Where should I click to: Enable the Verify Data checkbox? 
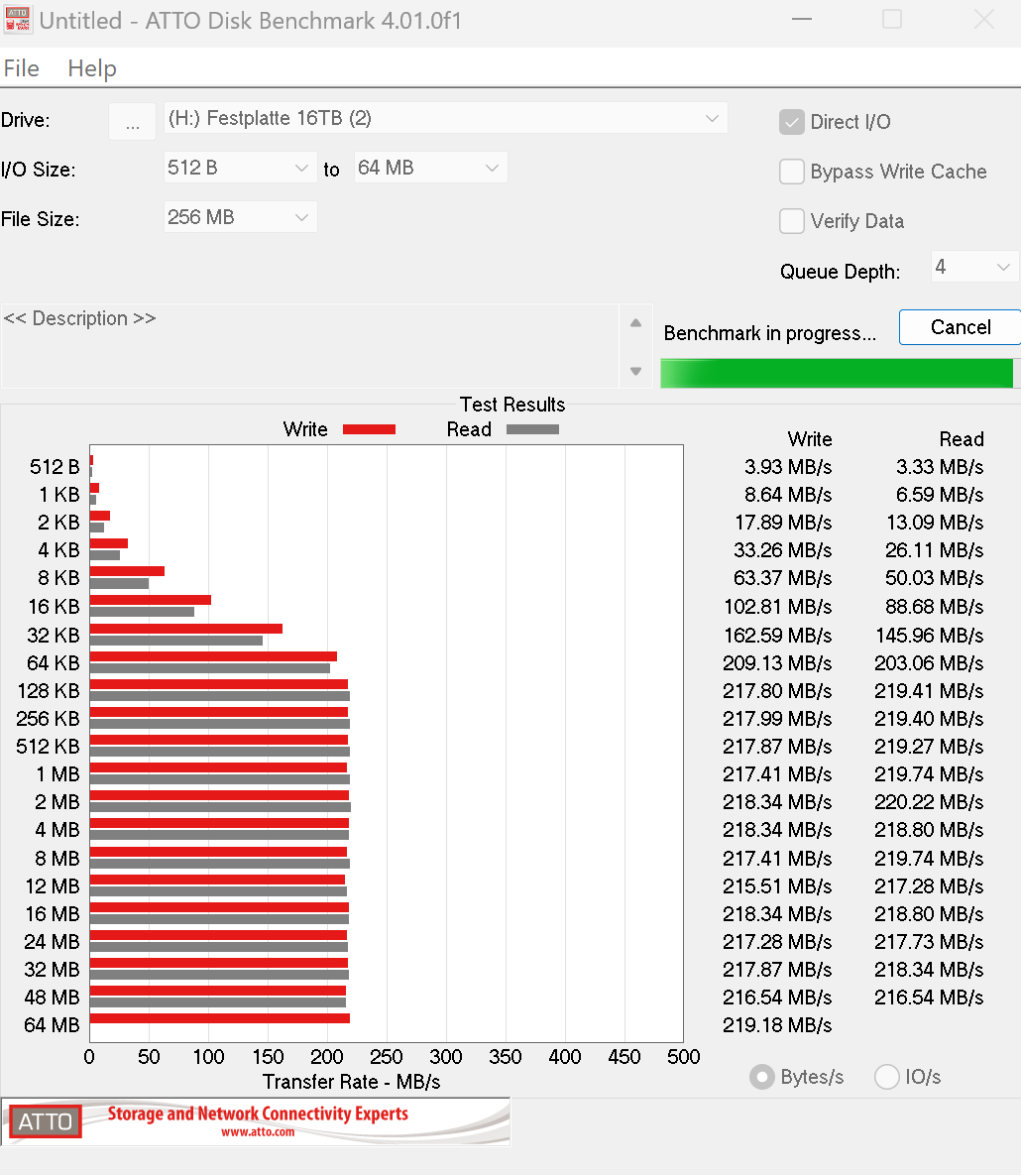tap(792, 220)
